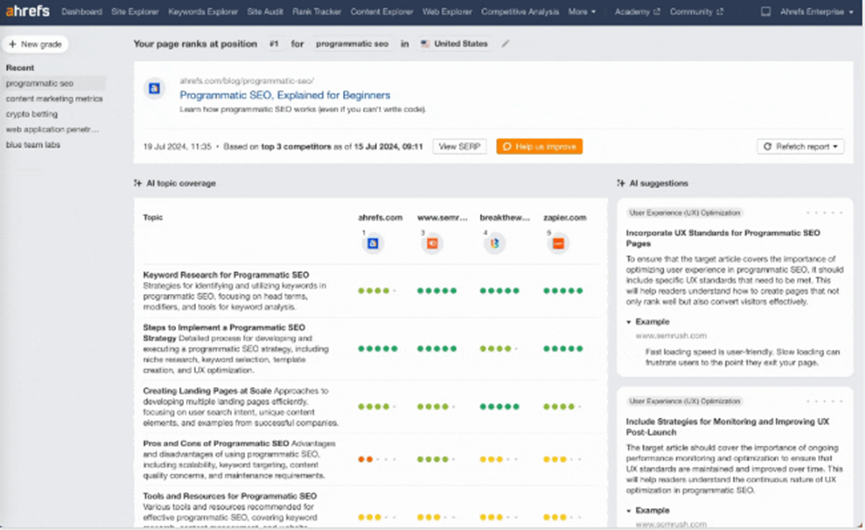The image size is (865, 530).
Task: Click semrush score dots for Creating Landing Pages
Action: 436,407
